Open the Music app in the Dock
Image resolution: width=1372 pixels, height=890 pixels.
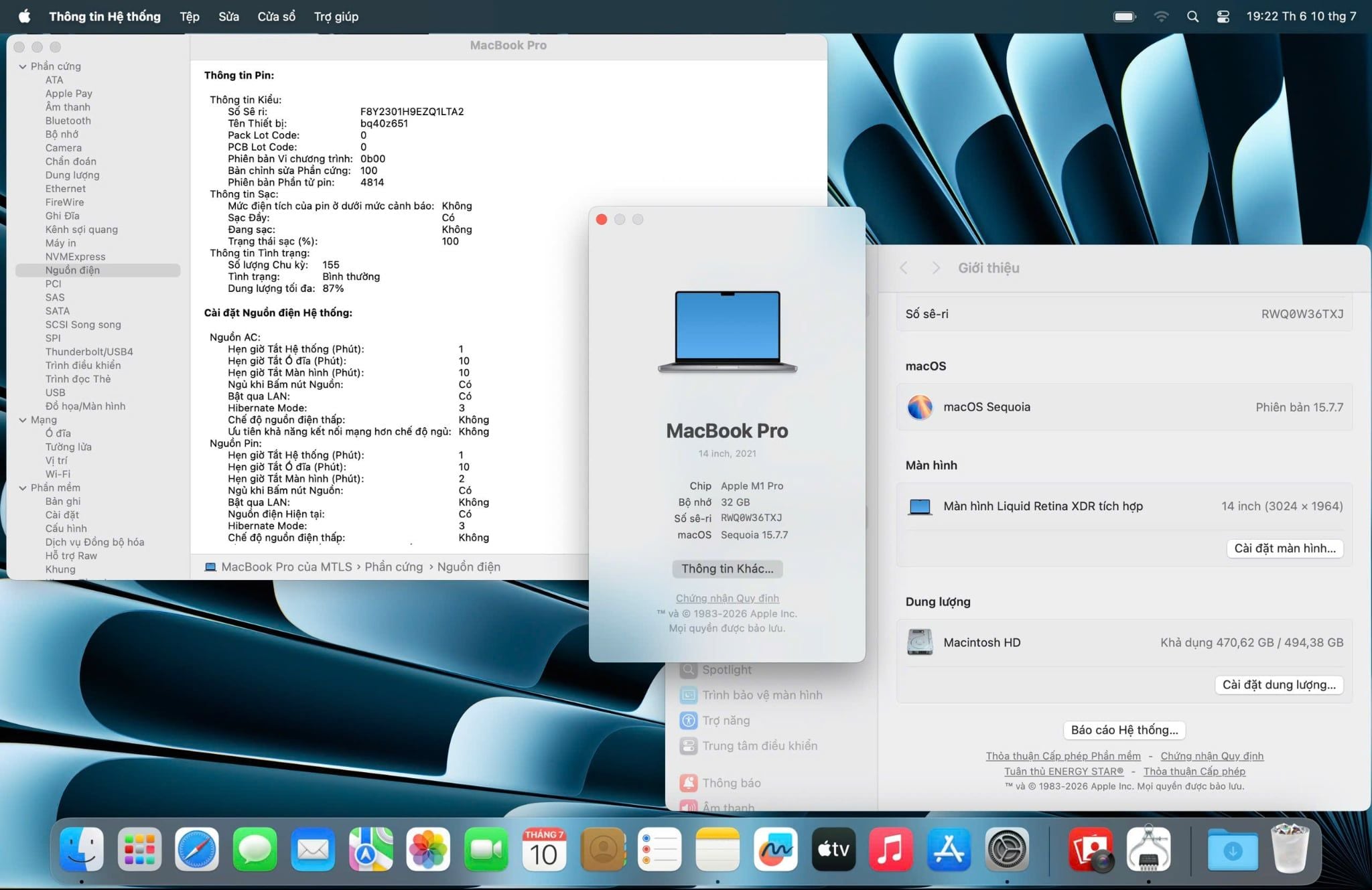(x=891, y=849)
